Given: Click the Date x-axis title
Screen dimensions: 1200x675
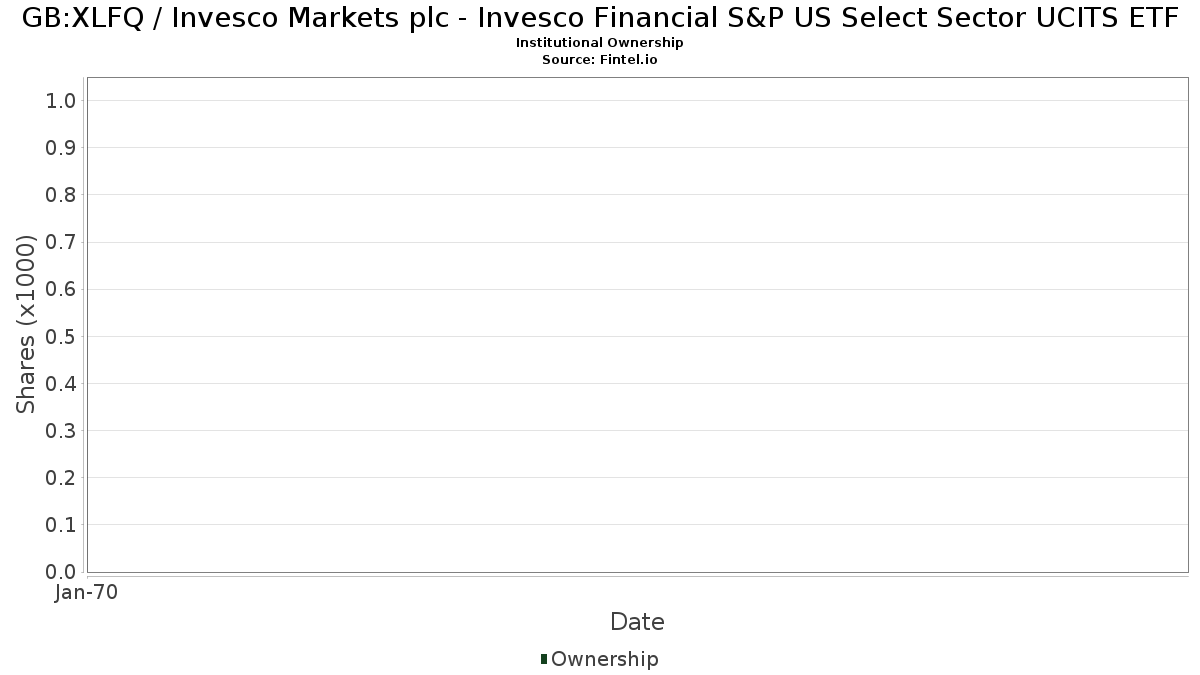Looking at the screenshot, I should point(637,622).
